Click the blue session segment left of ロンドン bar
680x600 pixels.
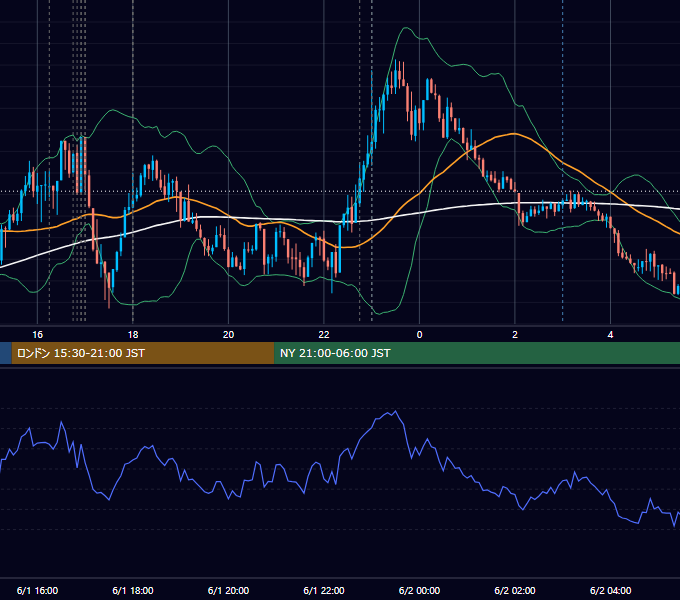point(6,353)
